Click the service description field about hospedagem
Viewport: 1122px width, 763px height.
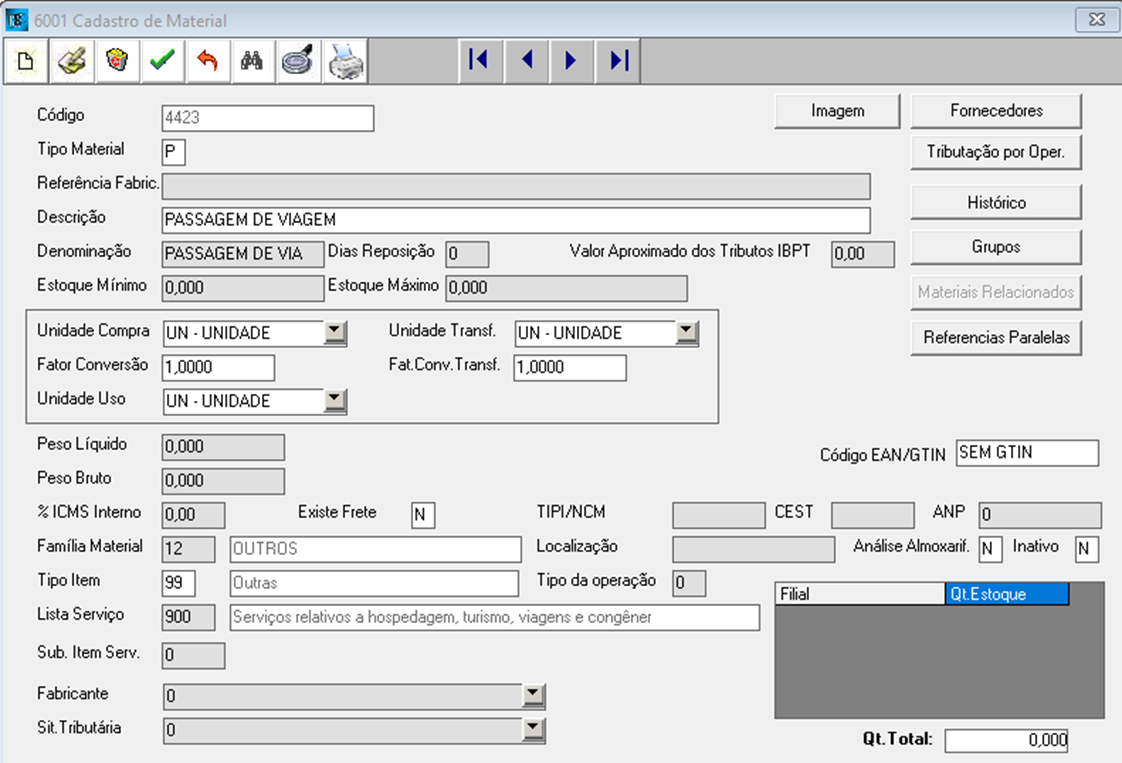pyautogui.click(x=494, y=617)
